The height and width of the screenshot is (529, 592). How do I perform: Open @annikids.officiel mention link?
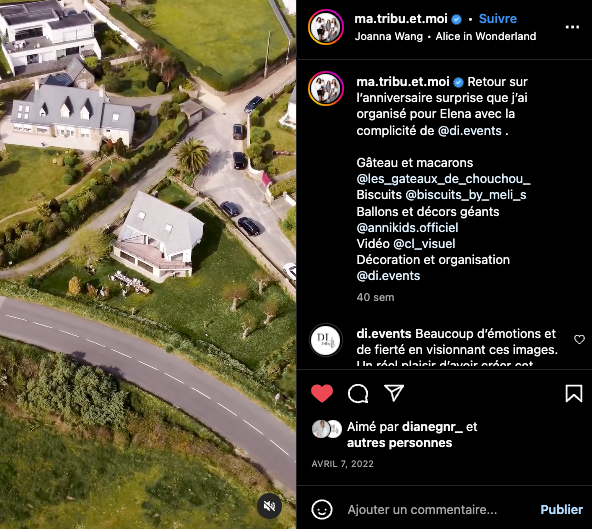point(407,228)
